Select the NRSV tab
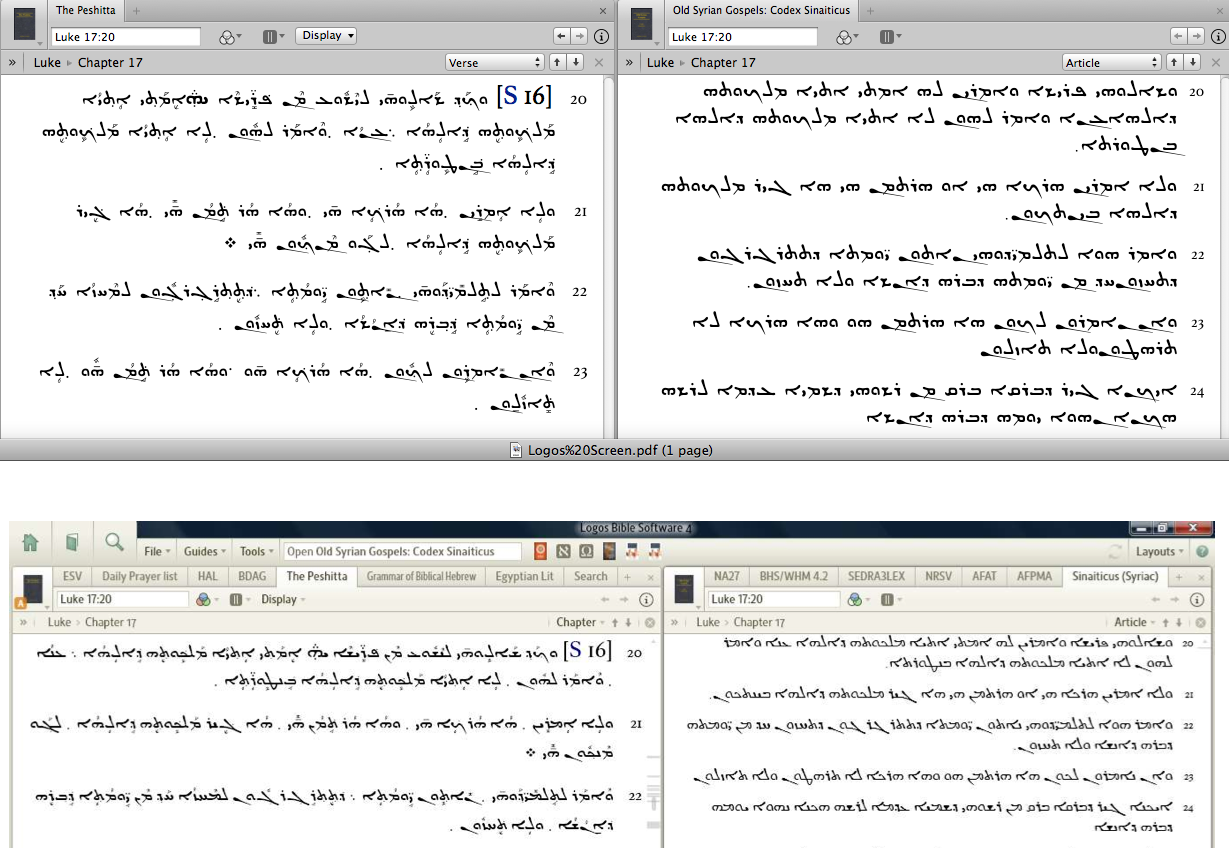This screenshot has width=1229, height=848. pyautogui.click(x=937, y=576)
